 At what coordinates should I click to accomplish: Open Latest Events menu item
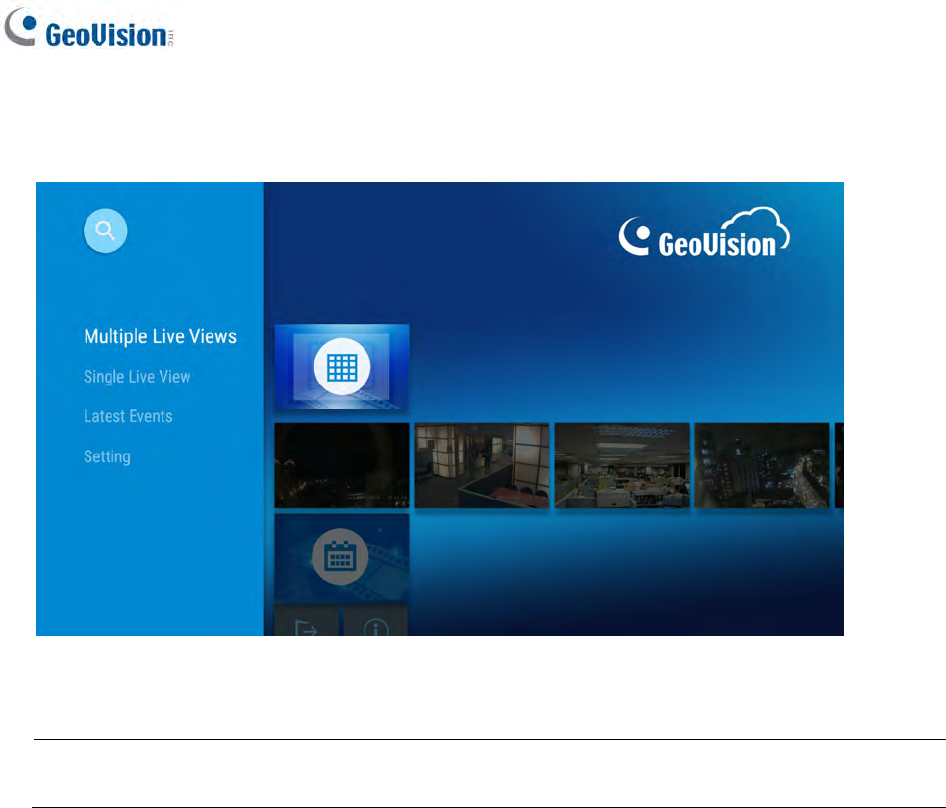[x=128, y=416]
